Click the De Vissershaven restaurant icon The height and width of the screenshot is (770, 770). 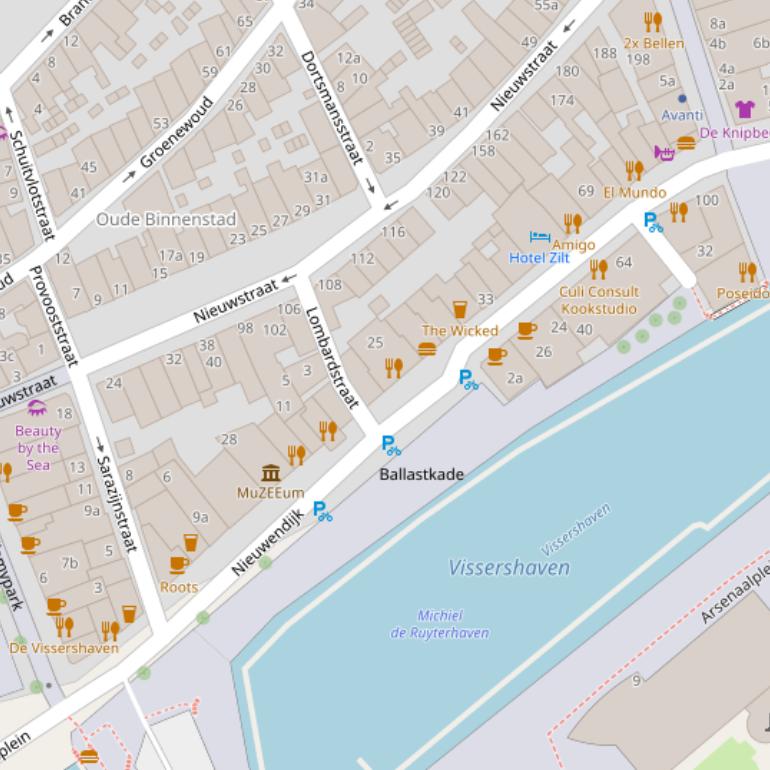pos(64,627)
